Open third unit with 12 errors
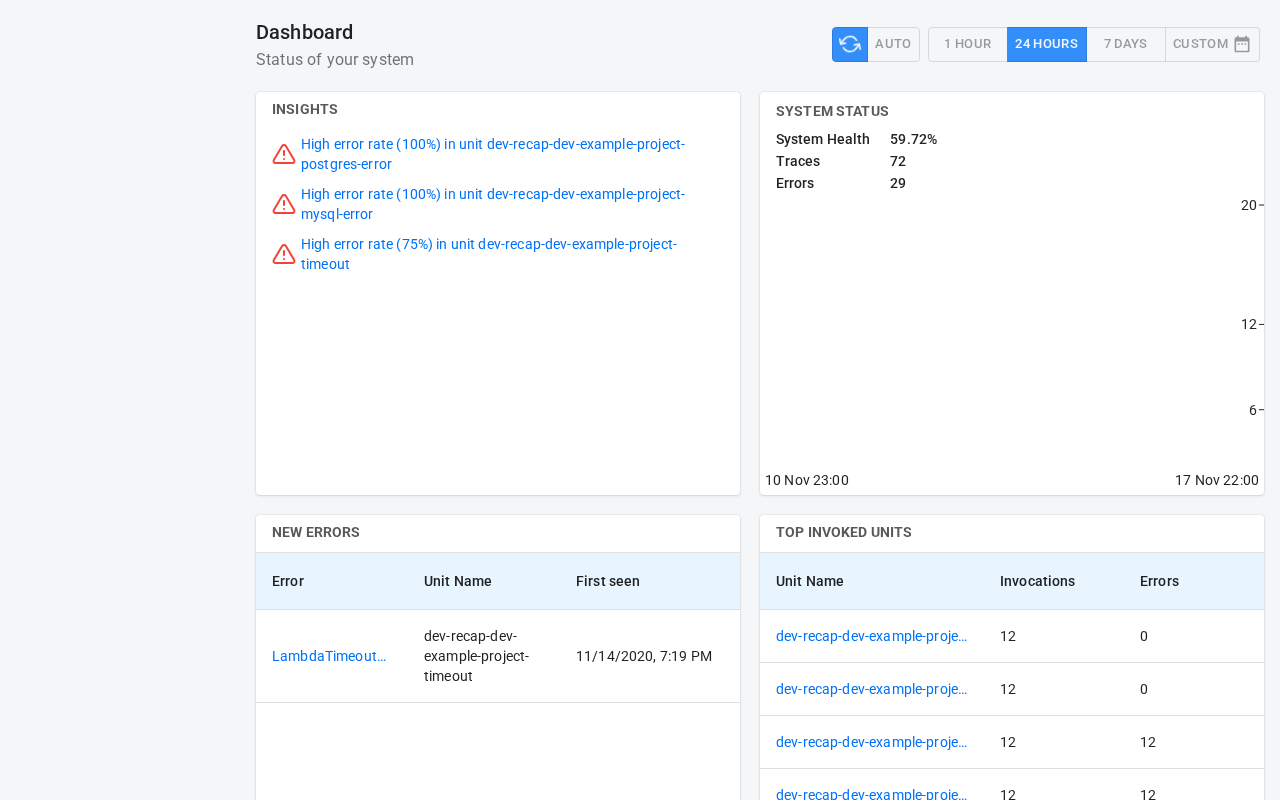This screenshot has height=800, width=1280. [x=871, y=742]
